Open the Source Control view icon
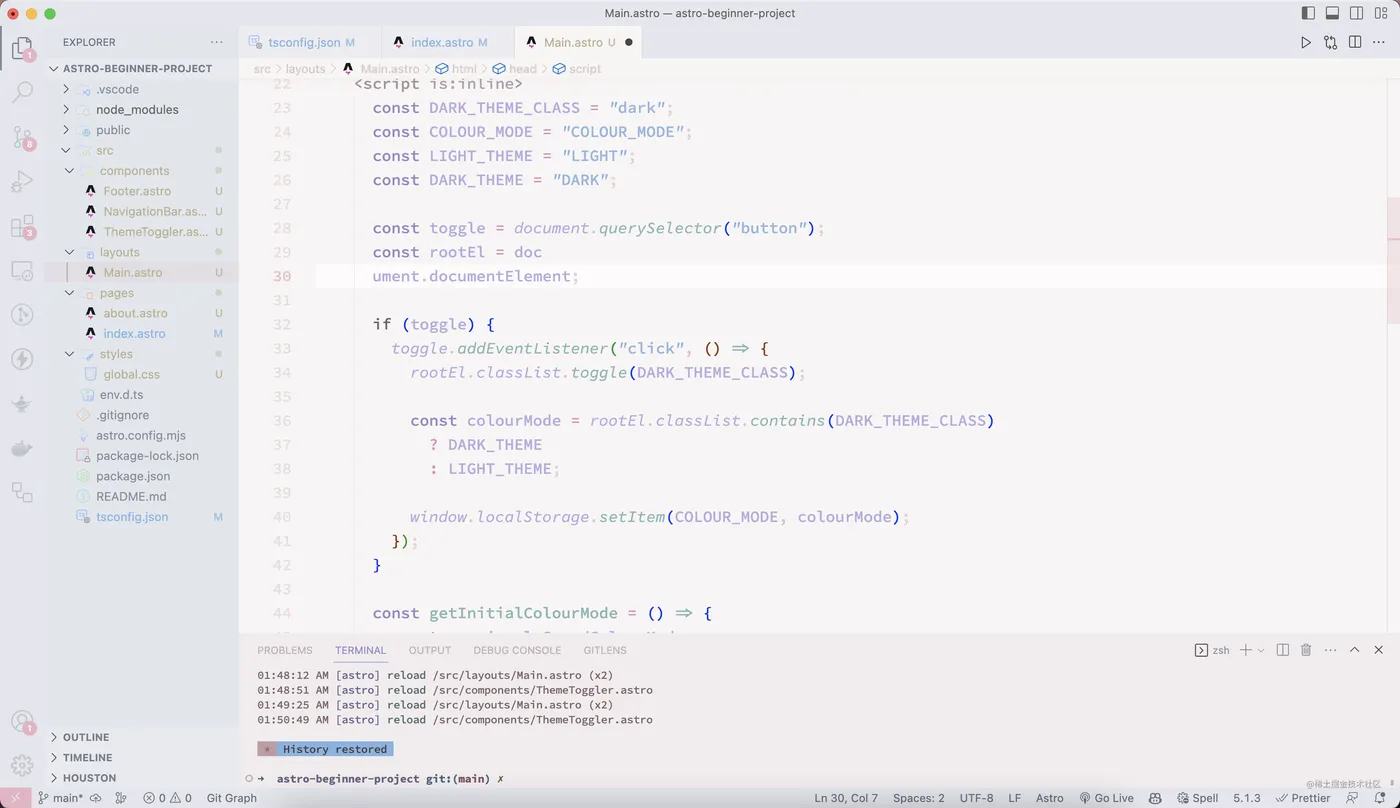The height and width of the screenshot is (808, 1400). 21,137
